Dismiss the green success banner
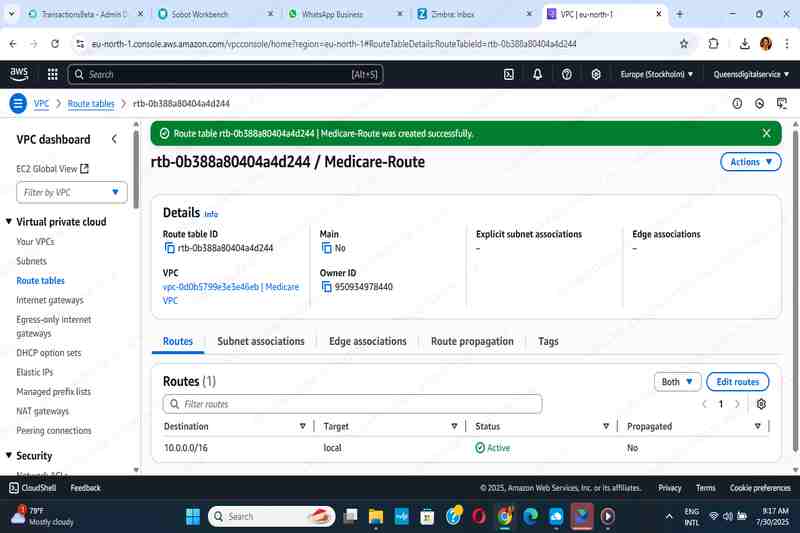Image resolution: width=800 pixels, height=533 pixels. tap(766, 133)
